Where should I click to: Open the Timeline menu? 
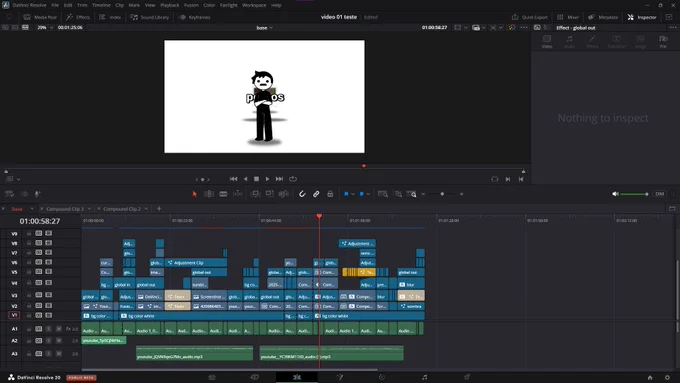click(101, 5)
